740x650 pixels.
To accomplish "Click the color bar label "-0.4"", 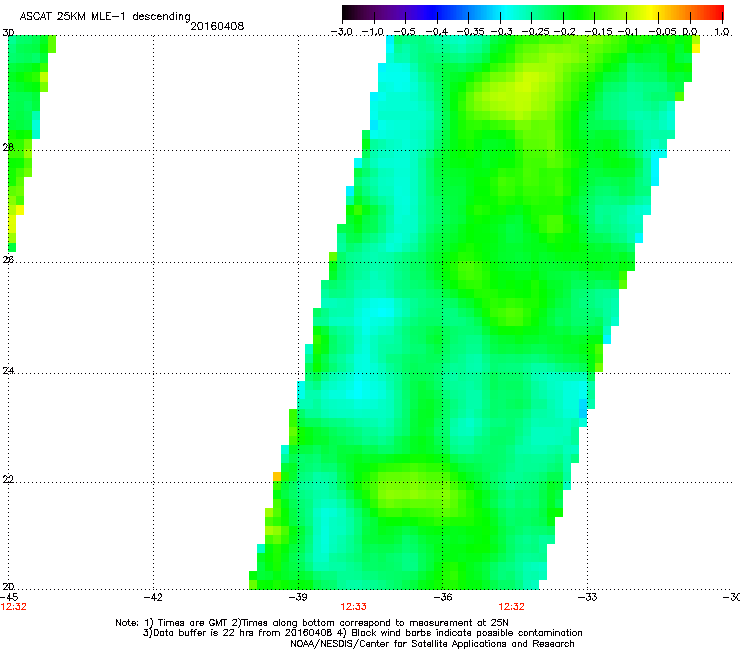I will (436, 32).
